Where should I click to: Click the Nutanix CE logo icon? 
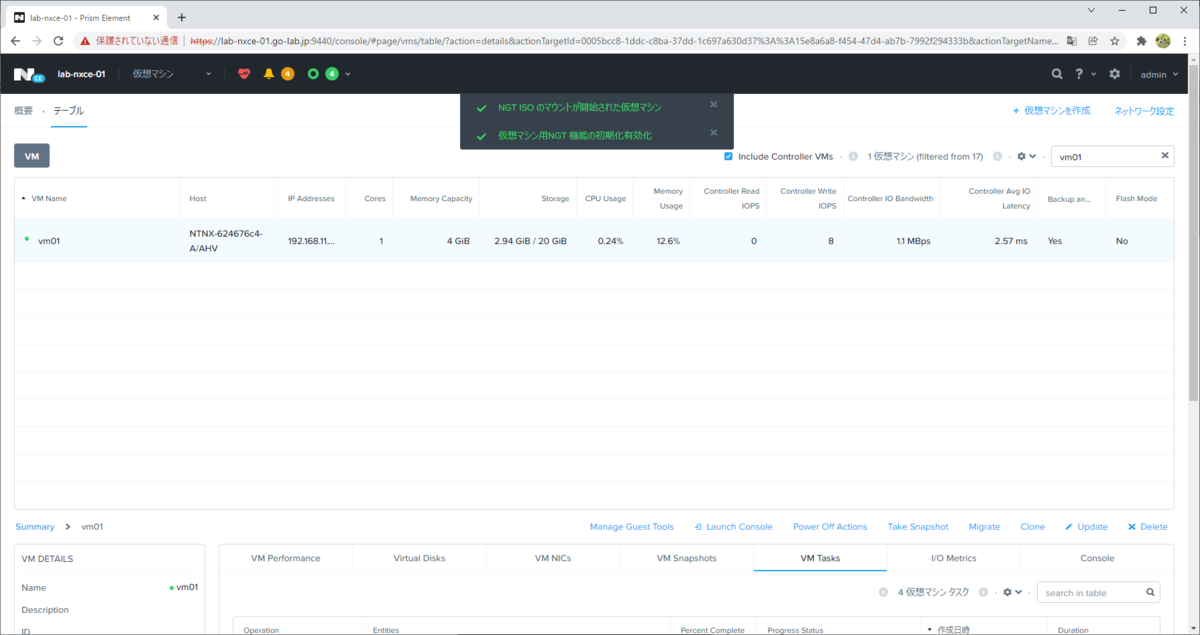pyautogui.click(x=28, y=74)
